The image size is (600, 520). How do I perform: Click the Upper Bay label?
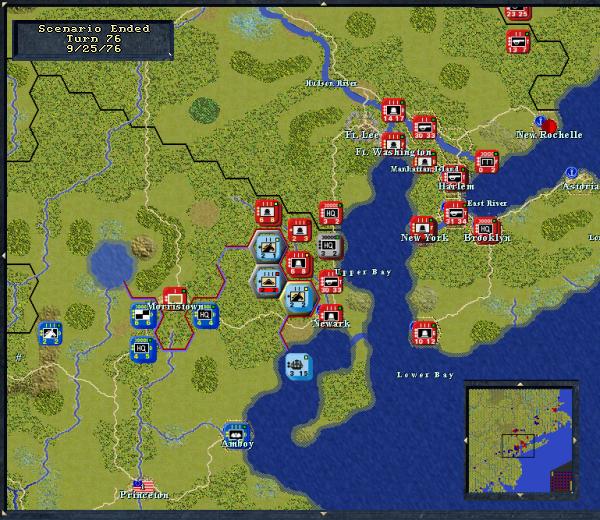pyautogui.click(x=363, y=272)
